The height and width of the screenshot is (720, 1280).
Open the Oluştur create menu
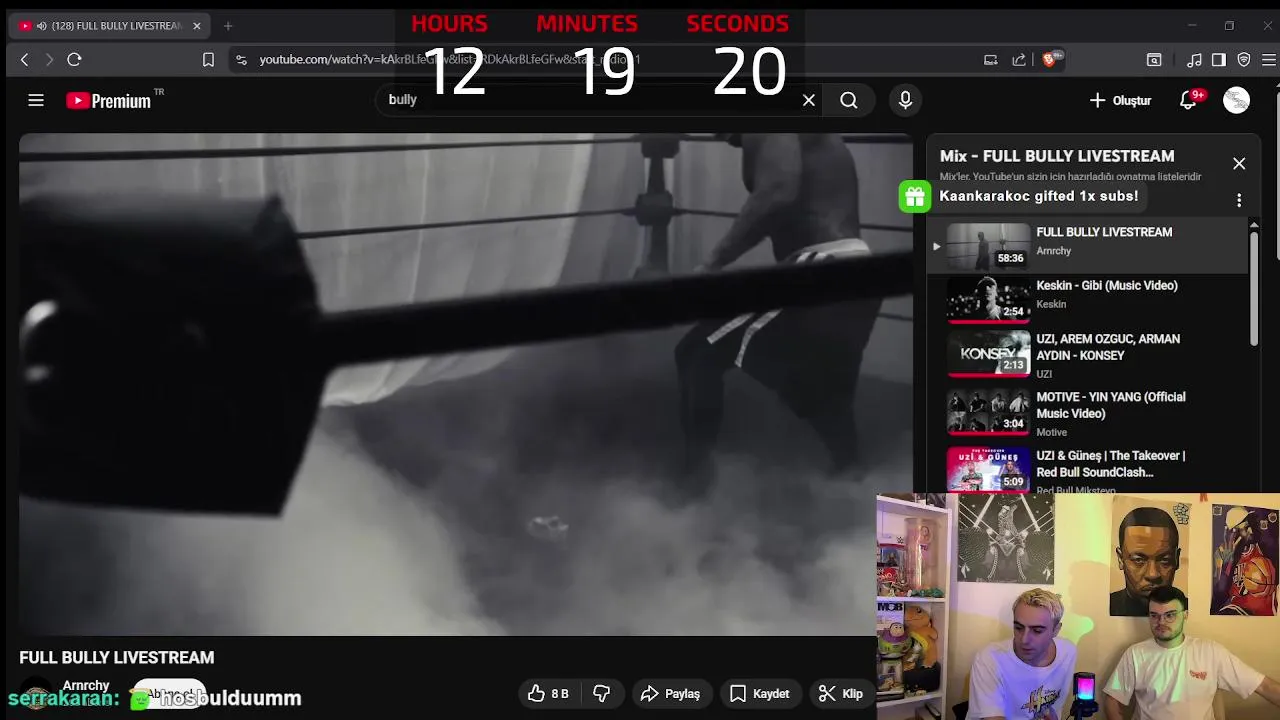(x=1120, y=100)
